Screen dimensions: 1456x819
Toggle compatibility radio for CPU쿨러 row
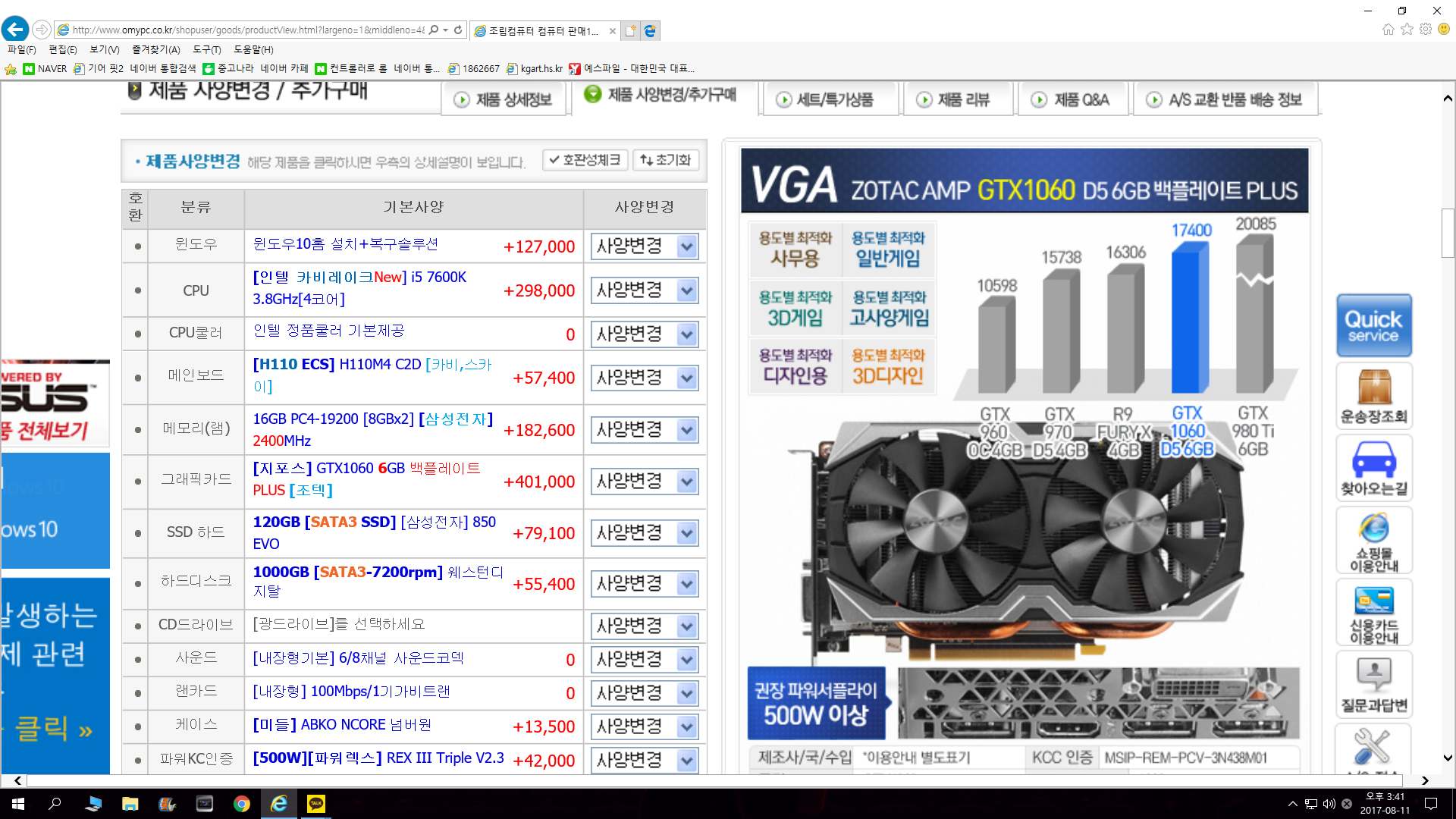pyautogui.click(x=137, y=334)
